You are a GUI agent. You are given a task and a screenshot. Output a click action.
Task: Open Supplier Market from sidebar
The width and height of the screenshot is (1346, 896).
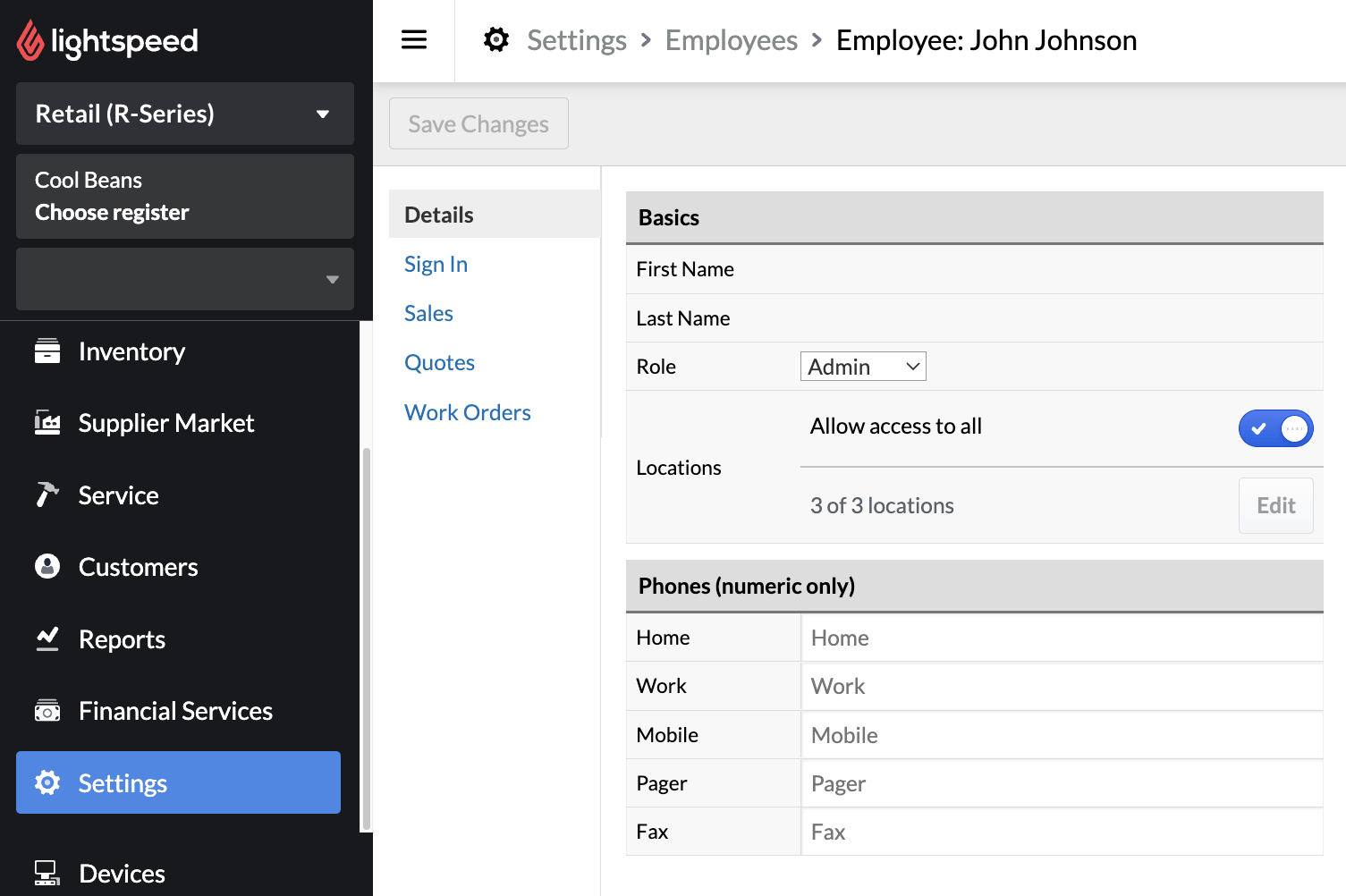pos(166,423)
